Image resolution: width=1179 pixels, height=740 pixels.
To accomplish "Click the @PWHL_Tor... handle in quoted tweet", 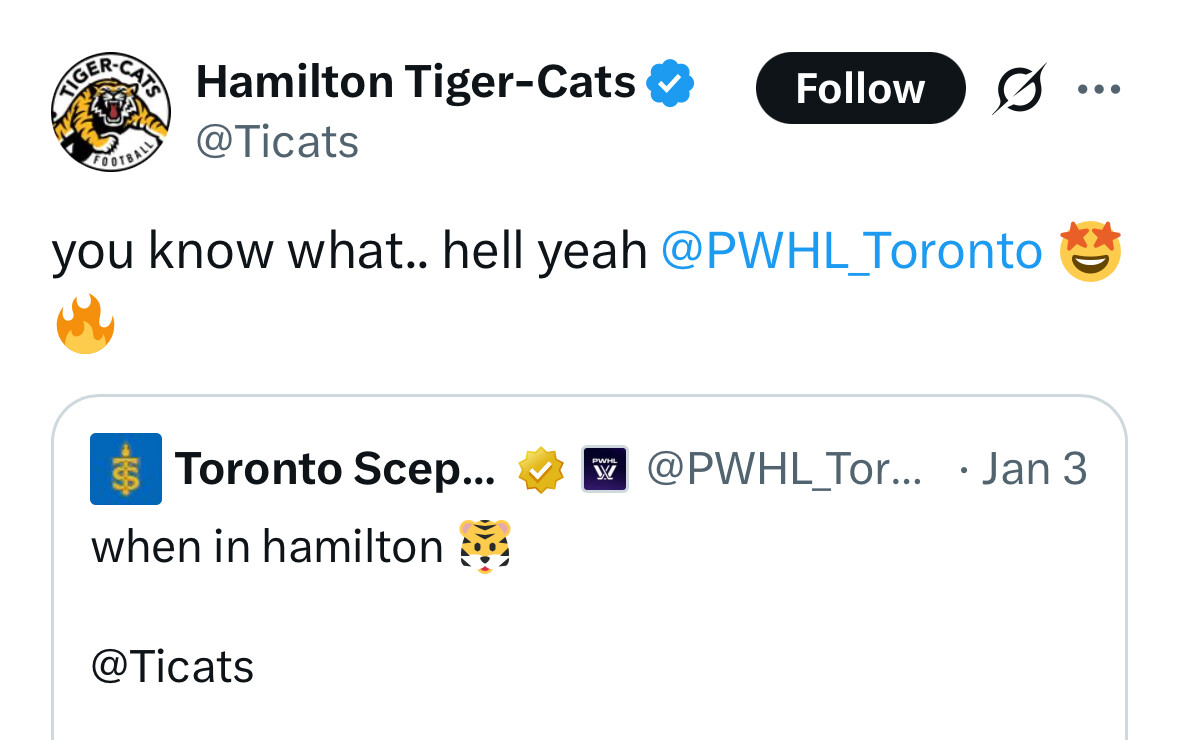I will pos(784,469).
